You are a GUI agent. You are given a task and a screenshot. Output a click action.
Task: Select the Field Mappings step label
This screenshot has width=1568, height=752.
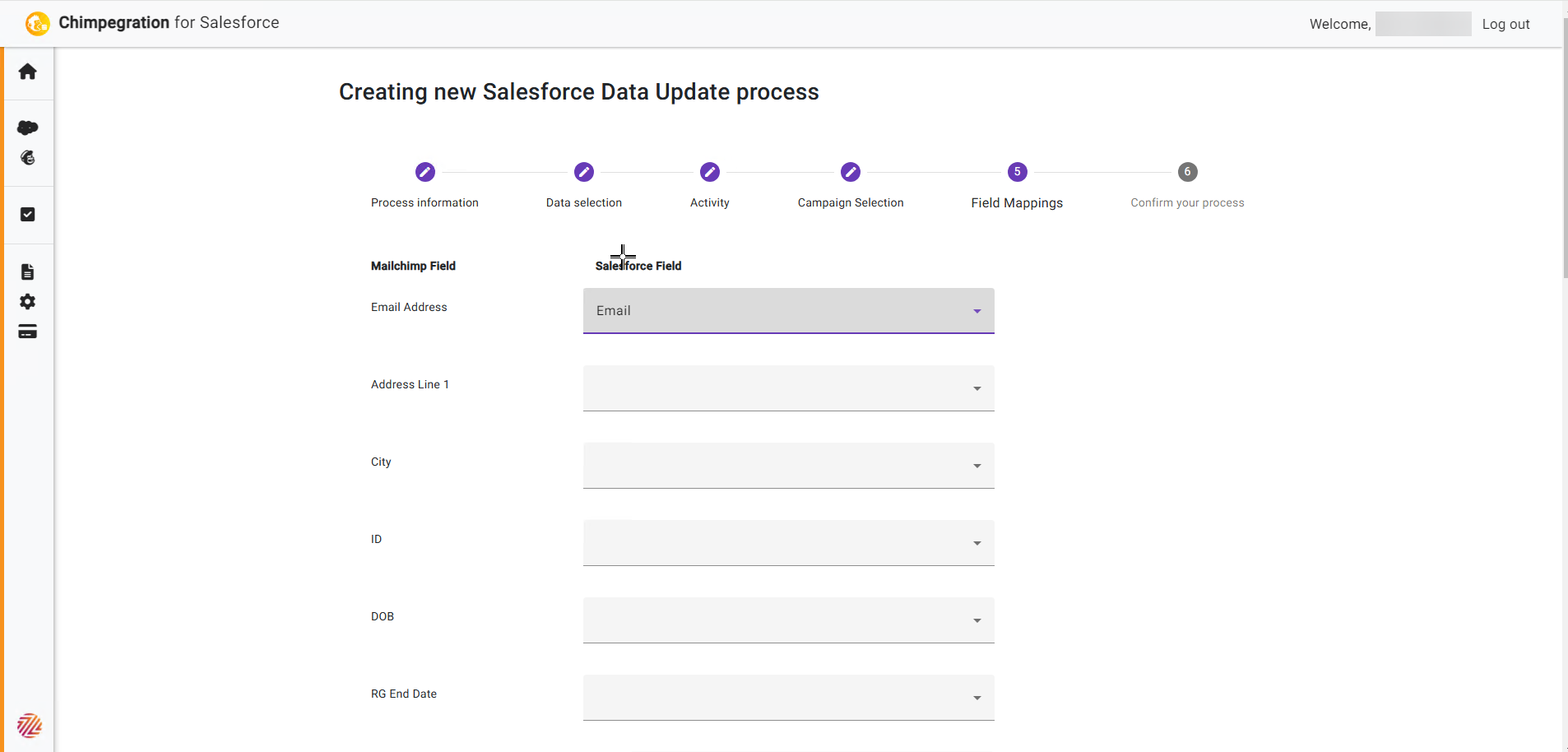tap(1017, 203)
